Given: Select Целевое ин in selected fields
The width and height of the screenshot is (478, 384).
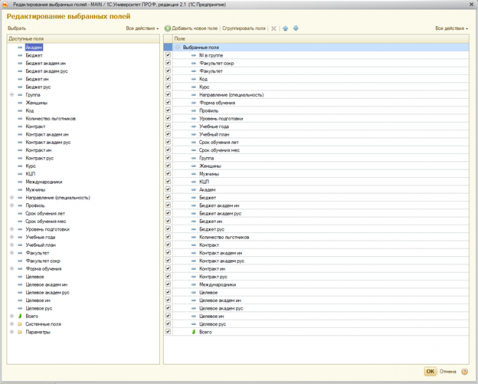Looking at the screenshot, I should [211, 316].
